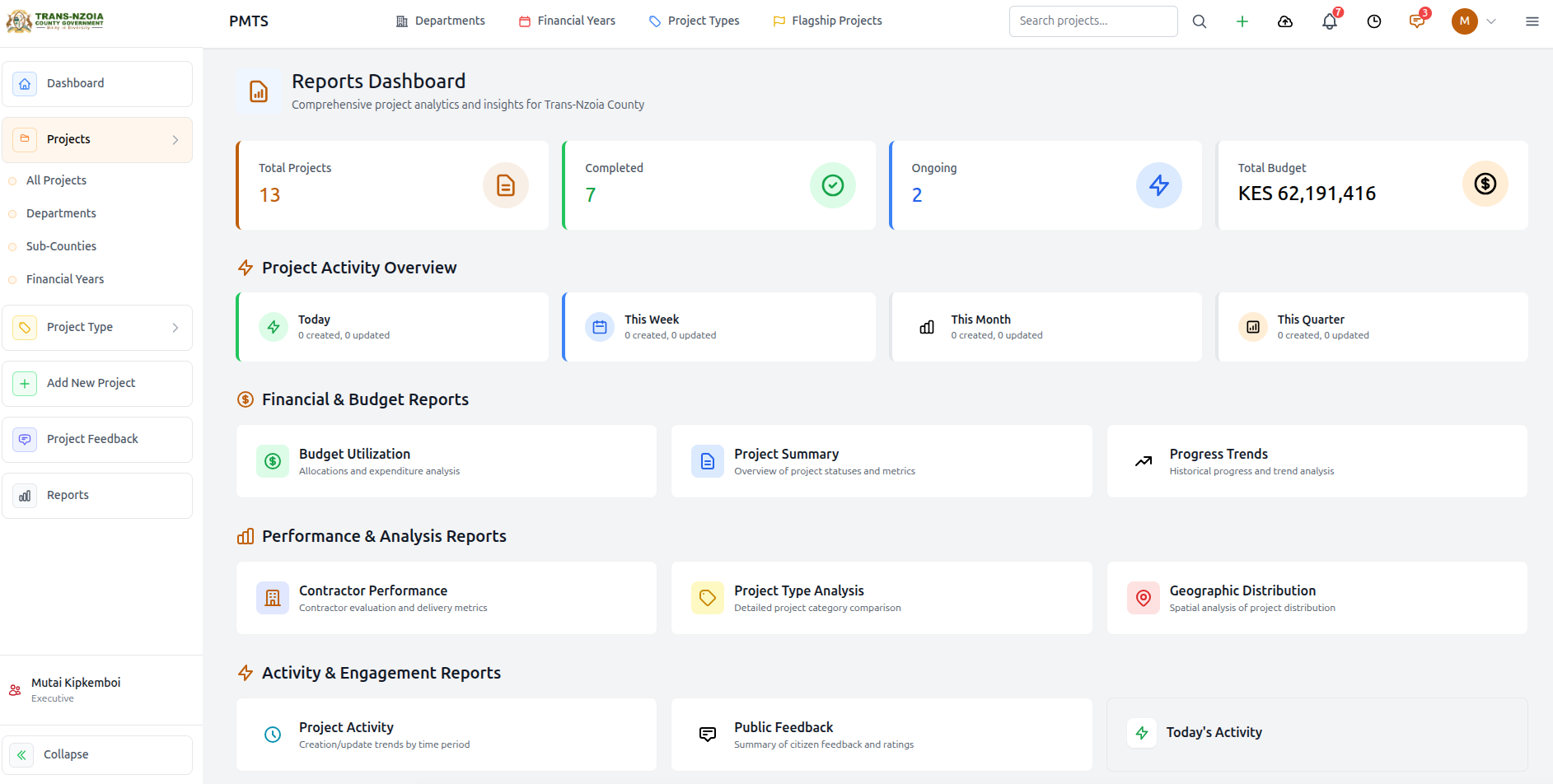Open the Project Types top menu
The image size is (1553, 784).
click(695, 21)
